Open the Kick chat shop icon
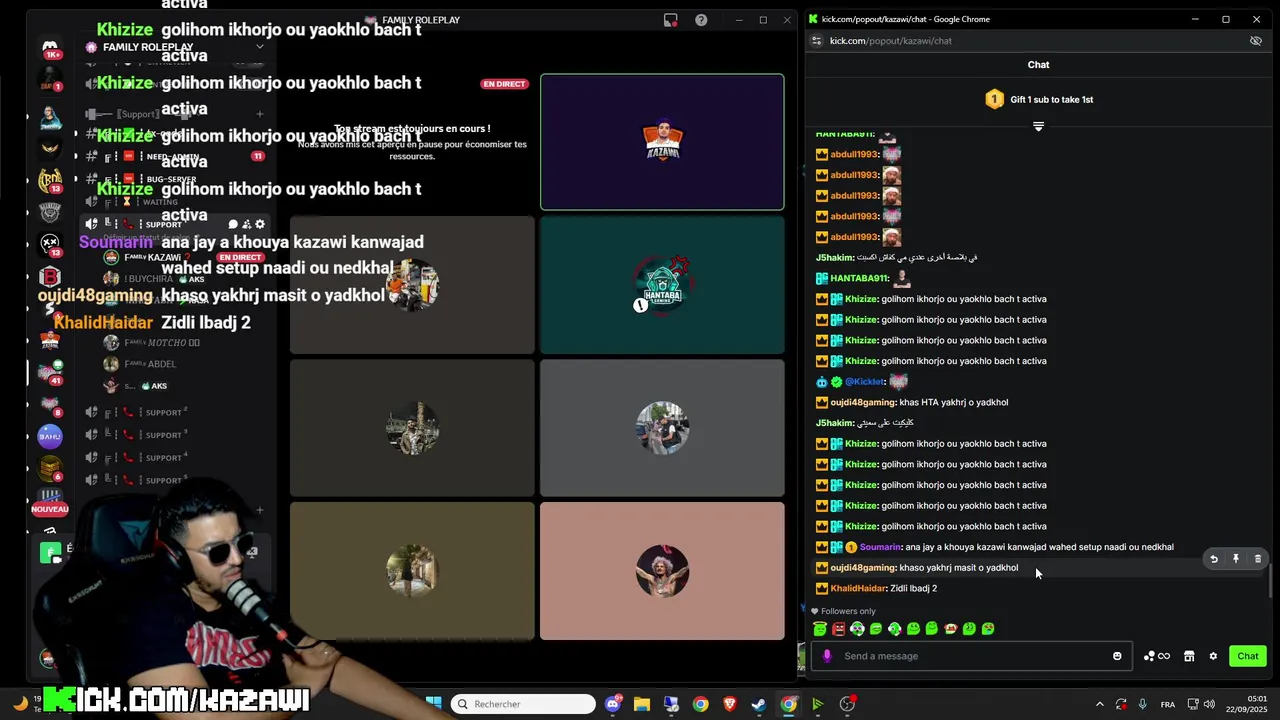Image resolution: width=1280 pixels, height=720 pixels. [1189, 656]
